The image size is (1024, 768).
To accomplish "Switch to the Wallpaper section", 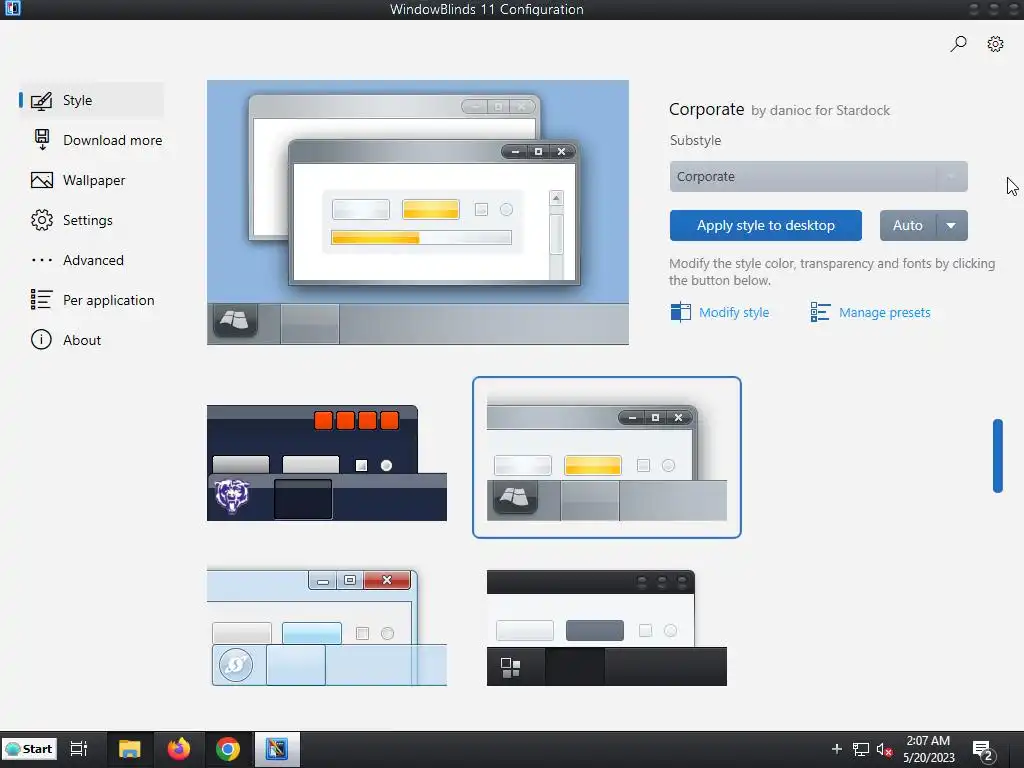I will (x=91, y=180).
